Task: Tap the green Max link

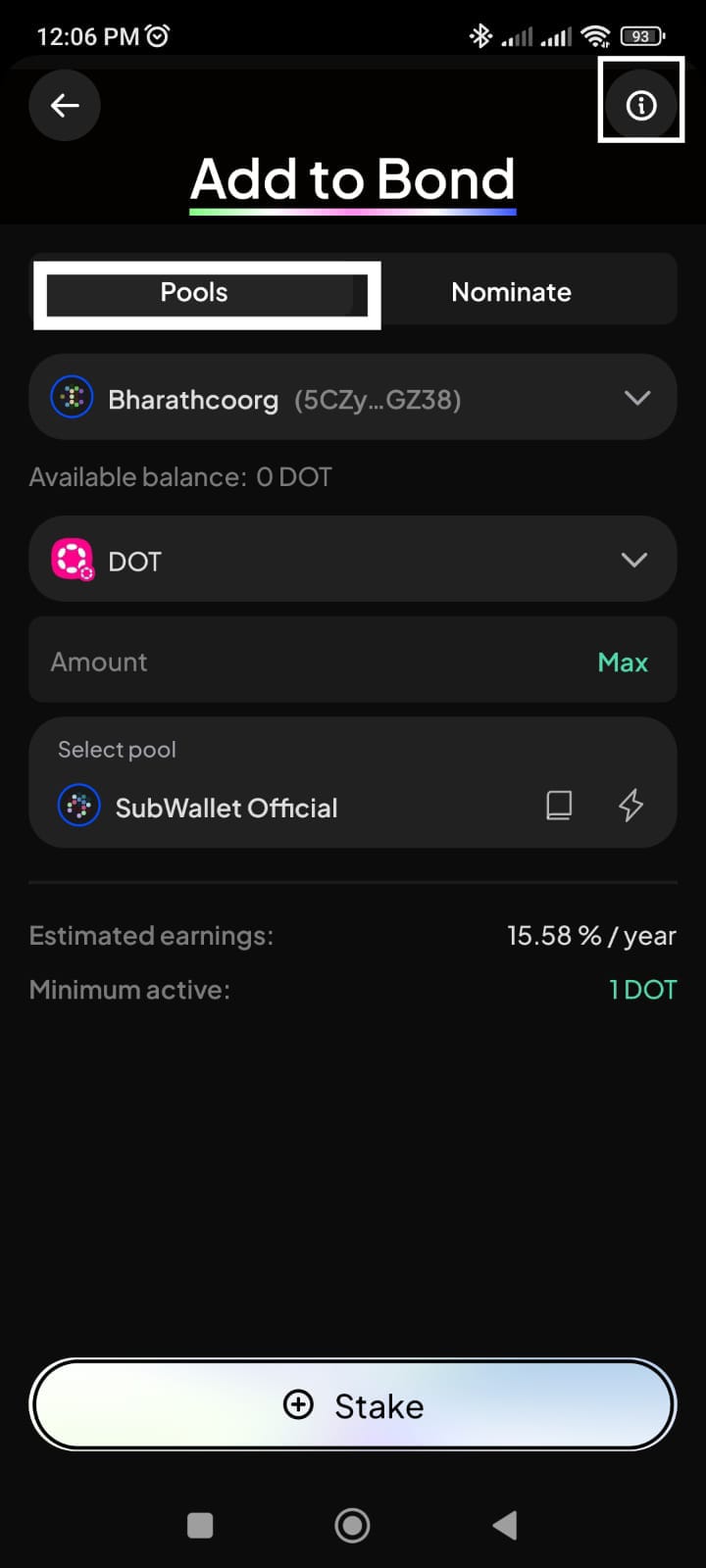Action: (x=623, y=662)
